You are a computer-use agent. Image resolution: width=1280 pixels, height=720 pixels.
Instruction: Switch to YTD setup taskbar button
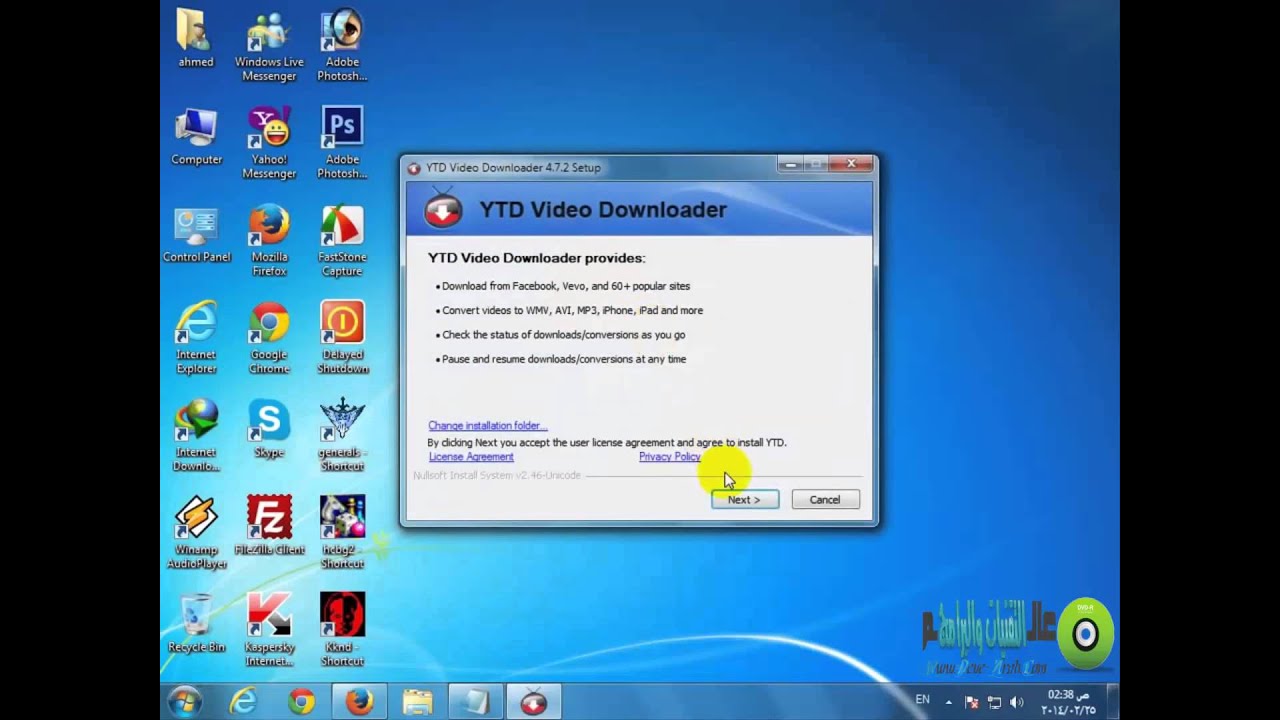pos(533,702)
